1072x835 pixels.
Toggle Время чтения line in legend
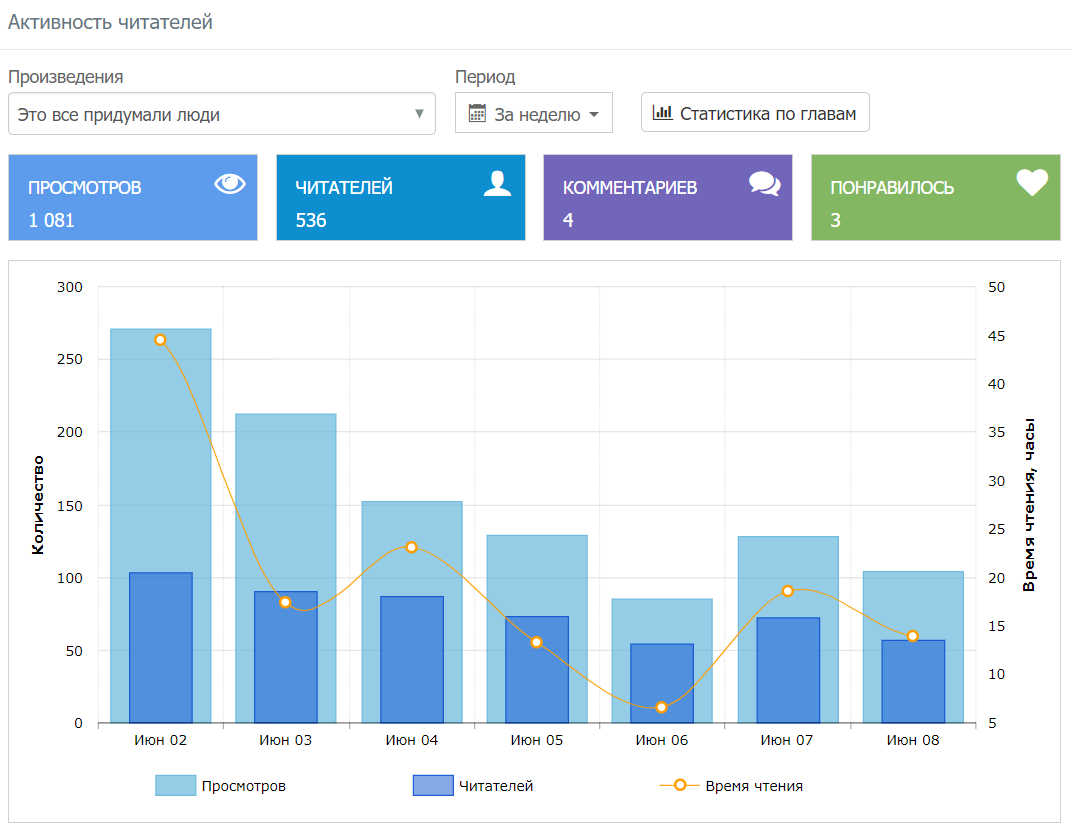click(x=731, y=786)
